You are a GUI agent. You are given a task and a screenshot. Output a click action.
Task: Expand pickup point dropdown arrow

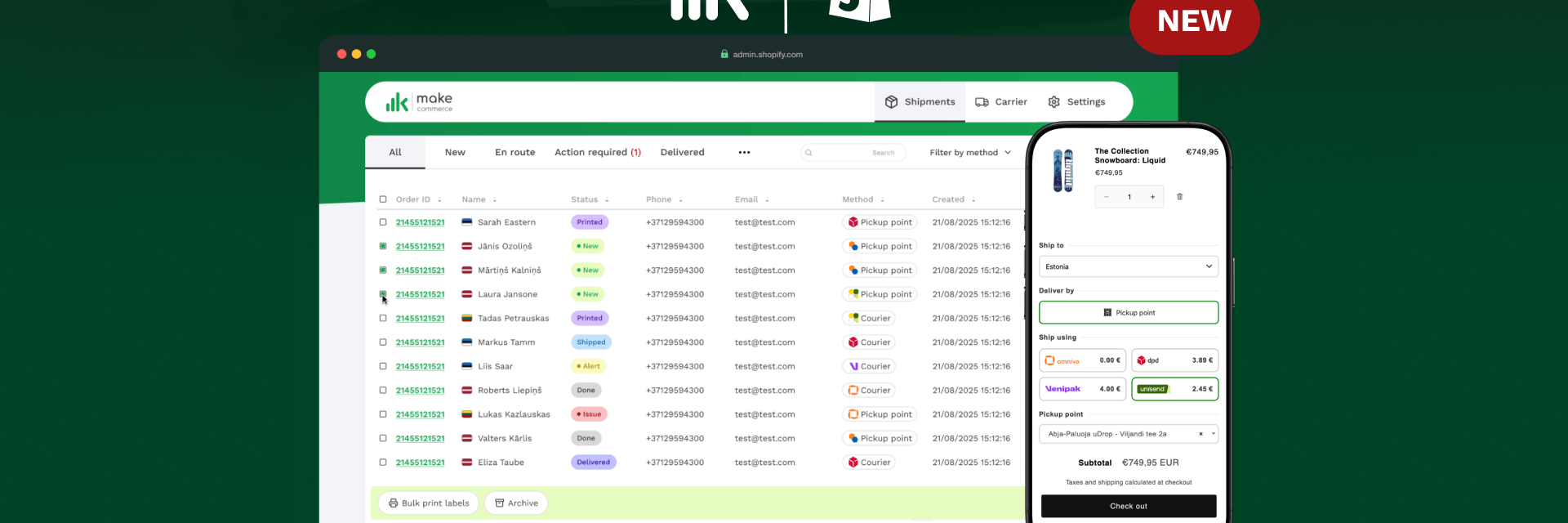[x=1214, y=434]
